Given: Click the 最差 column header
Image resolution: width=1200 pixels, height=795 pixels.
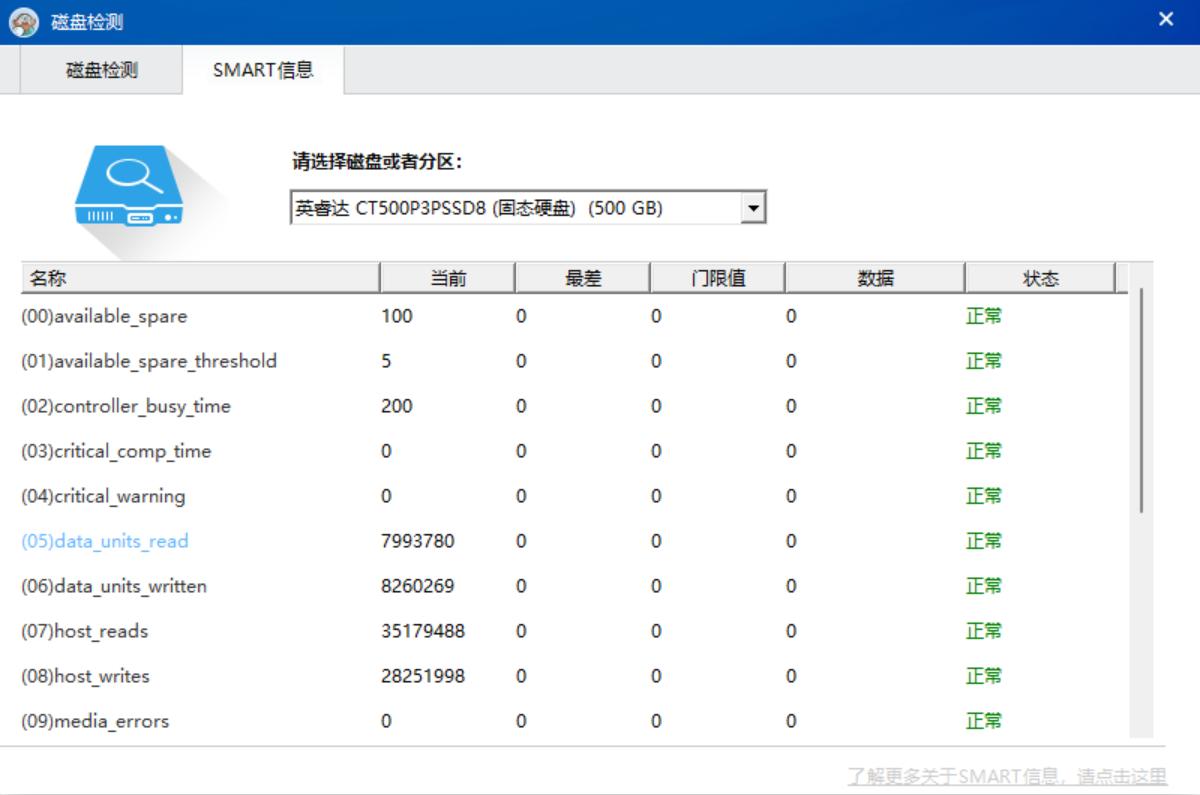Looking at the screenshot, I should coord(583,278).
